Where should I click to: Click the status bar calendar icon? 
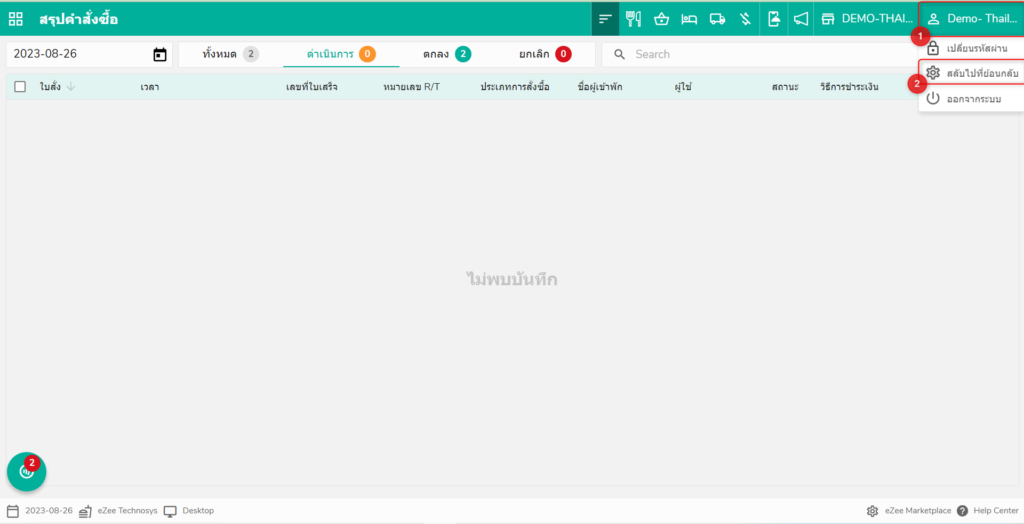click(12, 511)
